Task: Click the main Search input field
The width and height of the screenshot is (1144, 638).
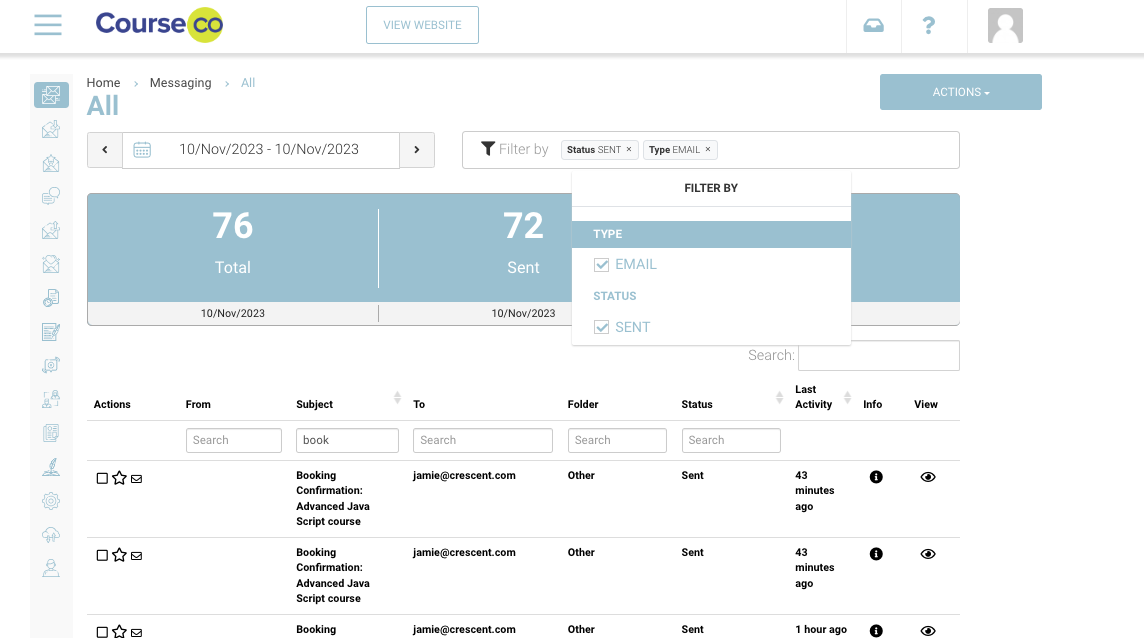Action: (x=878, y=356)
